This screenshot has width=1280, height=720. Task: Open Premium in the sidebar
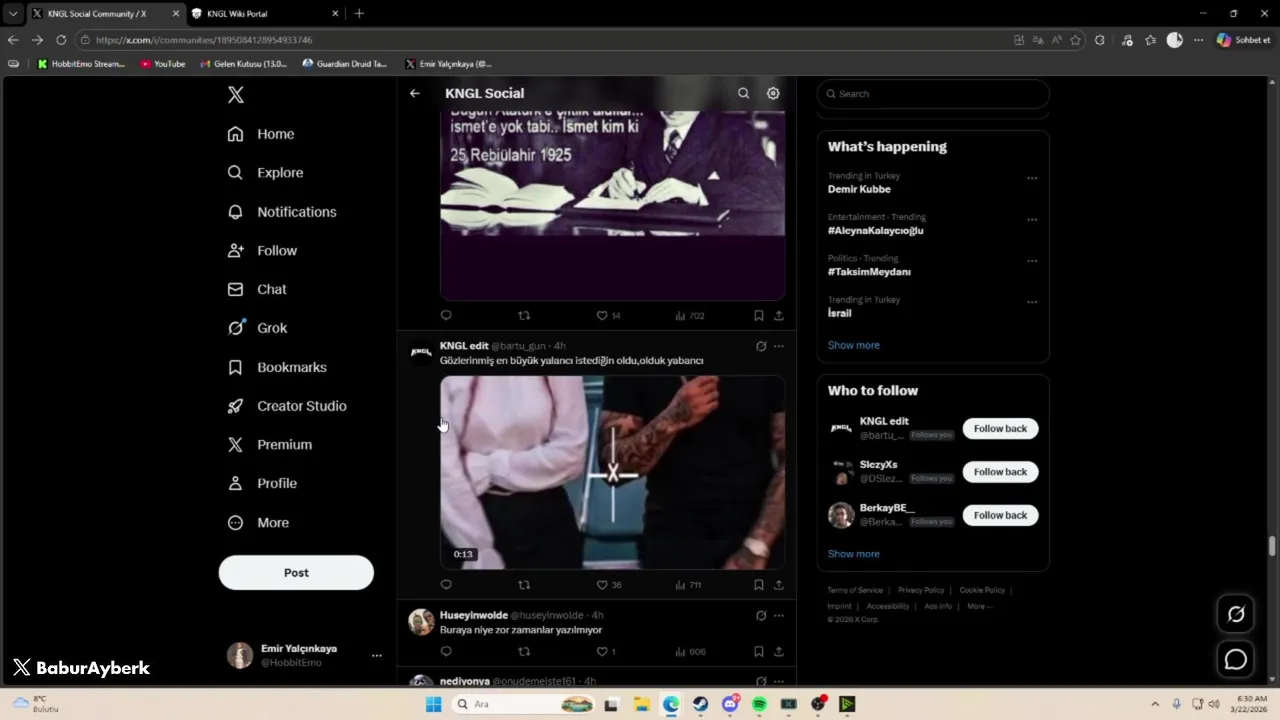(270, 445)
